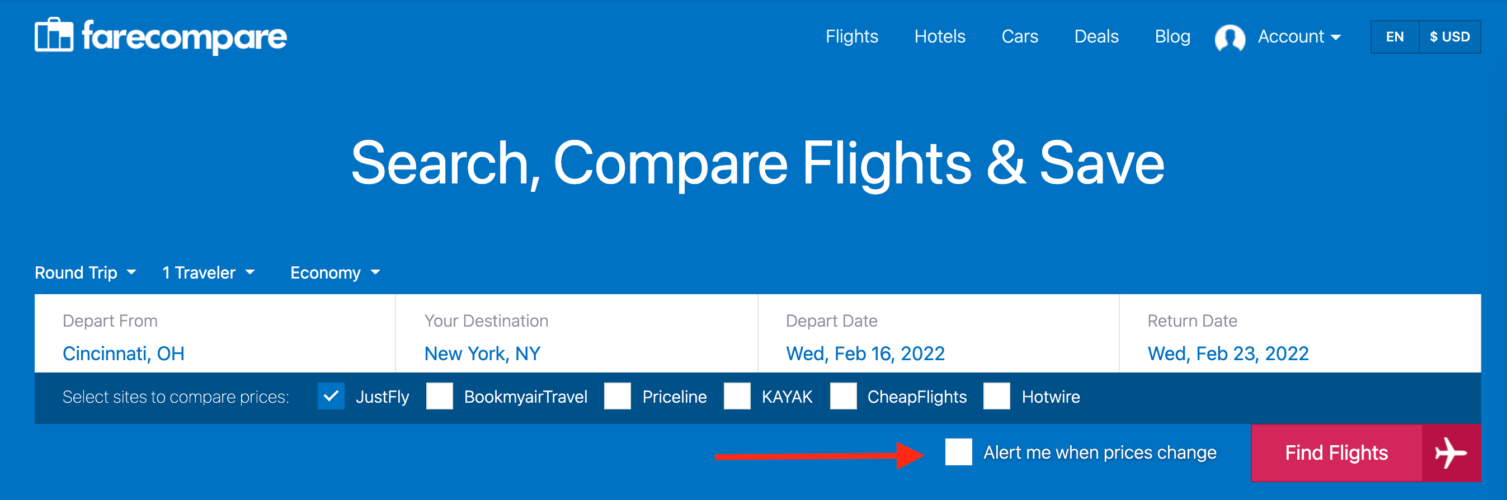1507x500 pixels.
Task: Click the farecompare suitcase logo icon
Action: 54,36
